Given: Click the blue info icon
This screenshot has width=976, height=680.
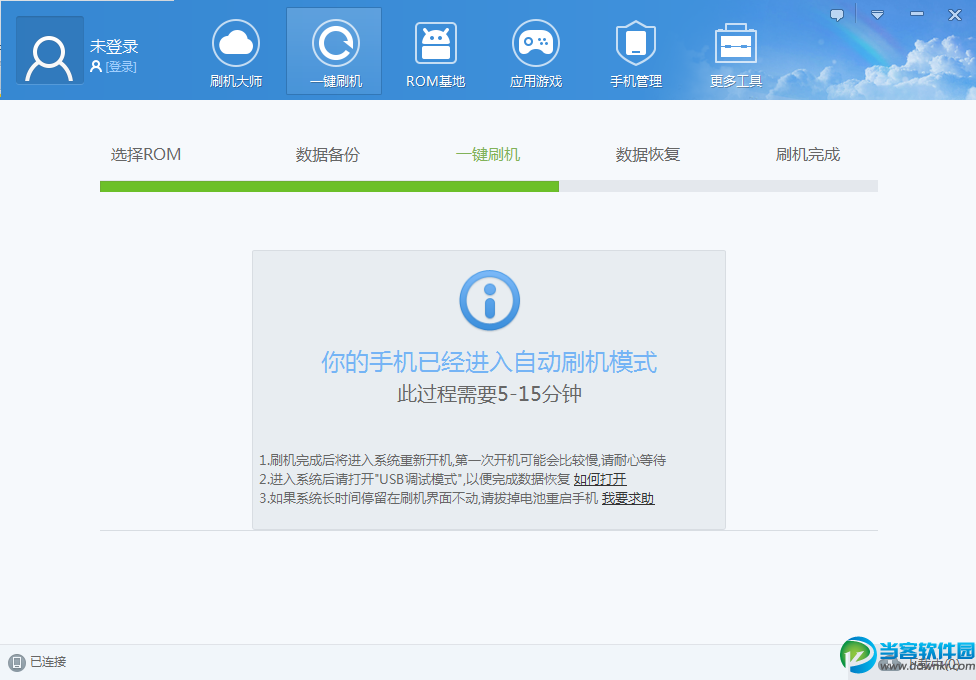Looking at the screenshot, I should point(489,300).
